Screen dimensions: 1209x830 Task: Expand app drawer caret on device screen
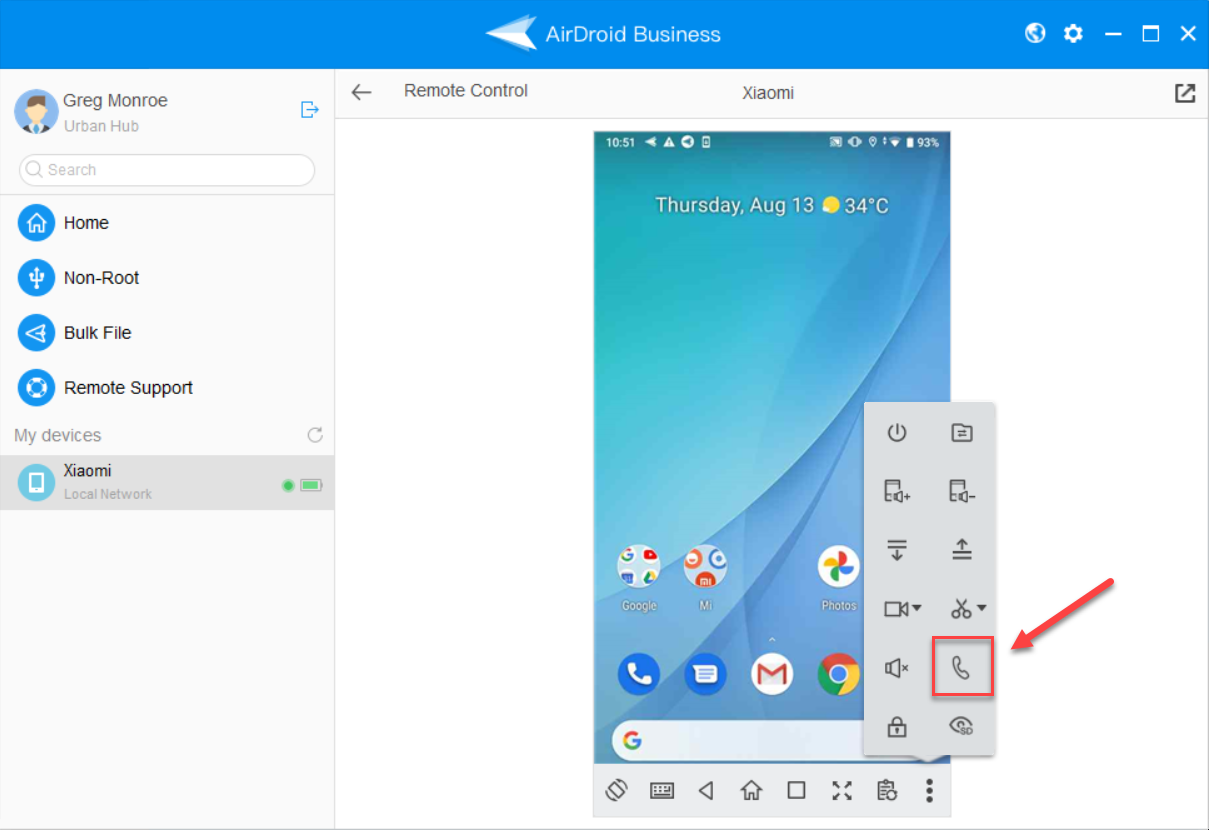(771, 640)
